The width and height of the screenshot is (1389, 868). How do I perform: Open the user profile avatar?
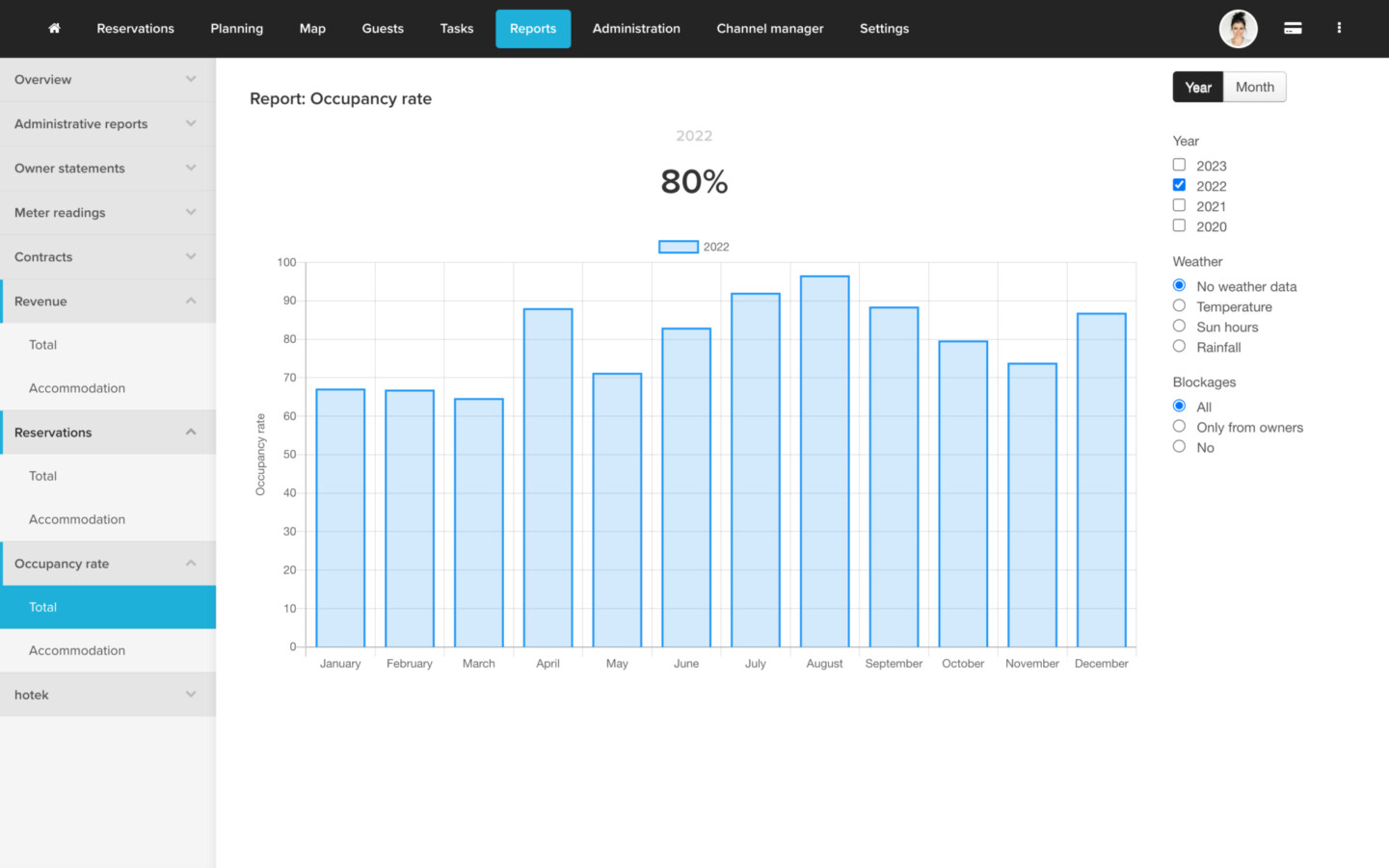tap(1238, 29)
